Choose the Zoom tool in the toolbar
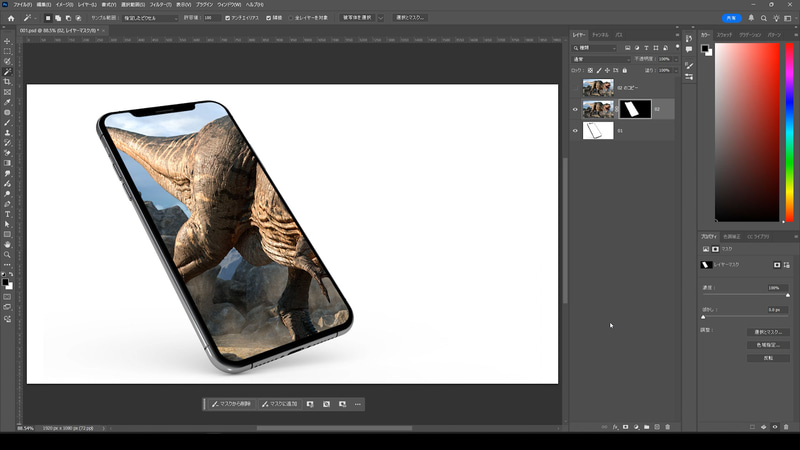Screen dimensions: 800x450 point(7,254)
